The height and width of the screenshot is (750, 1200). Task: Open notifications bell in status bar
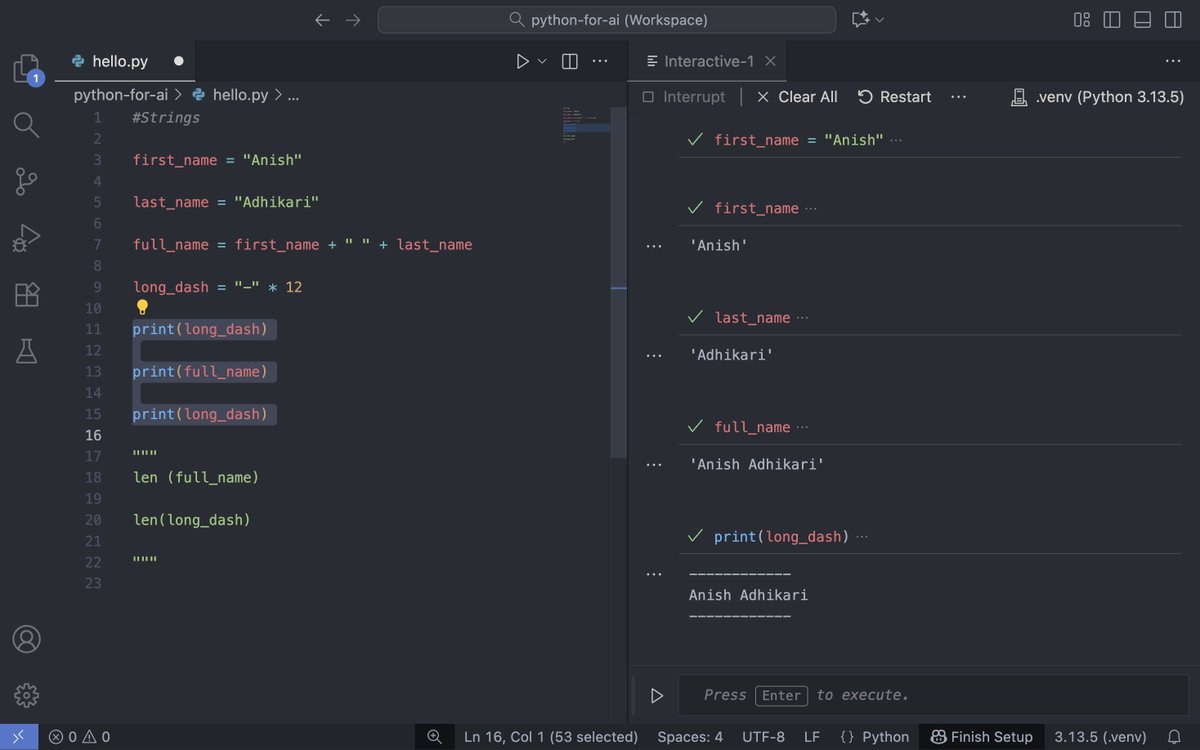coord(1174,737)
